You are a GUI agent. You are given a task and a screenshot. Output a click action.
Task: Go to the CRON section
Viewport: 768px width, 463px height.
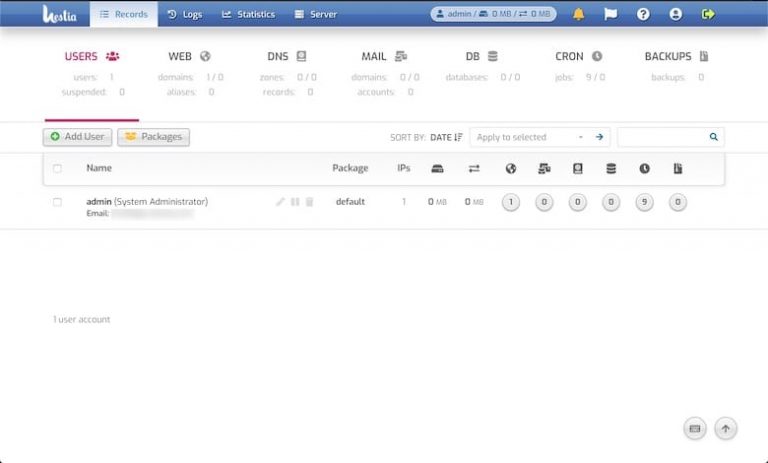pos(578,56)
